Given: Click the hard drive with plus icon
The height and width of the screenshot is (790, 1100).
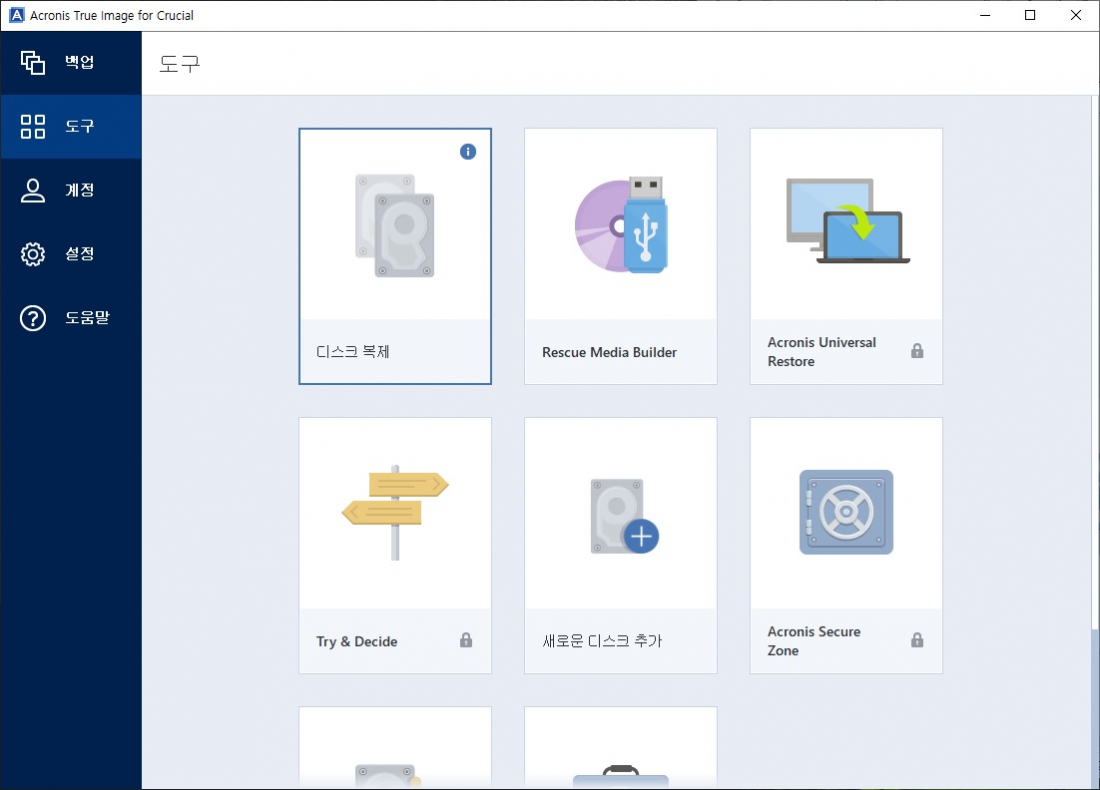Looking at the screenshot, I should (x=624, y=516).
